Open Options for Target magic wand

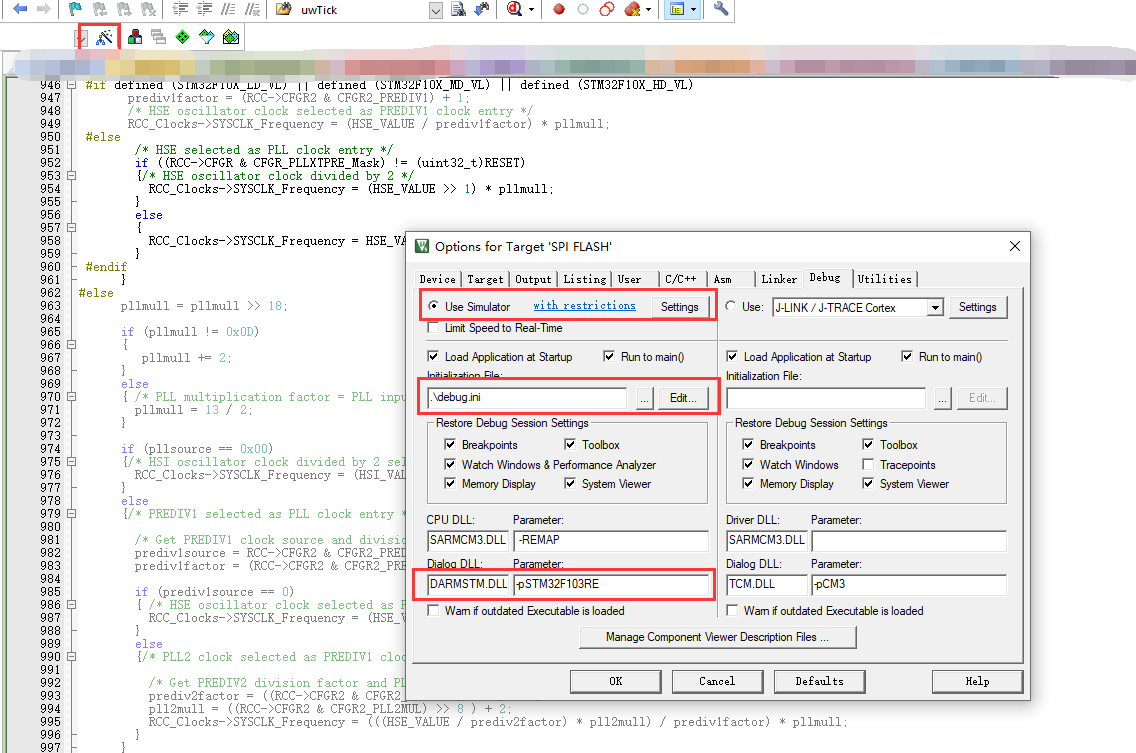point(104,37)
